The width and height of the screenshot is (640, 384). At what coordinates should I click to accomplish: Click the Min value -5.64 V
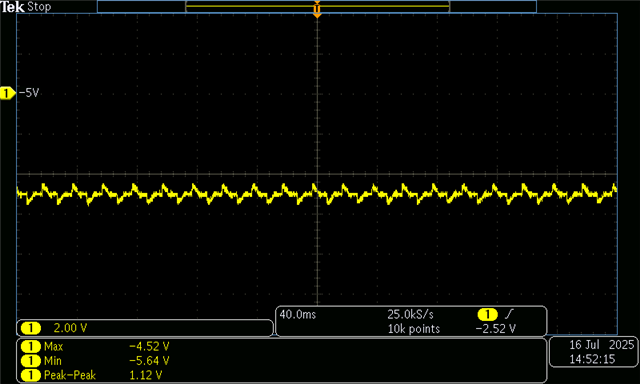149,361
